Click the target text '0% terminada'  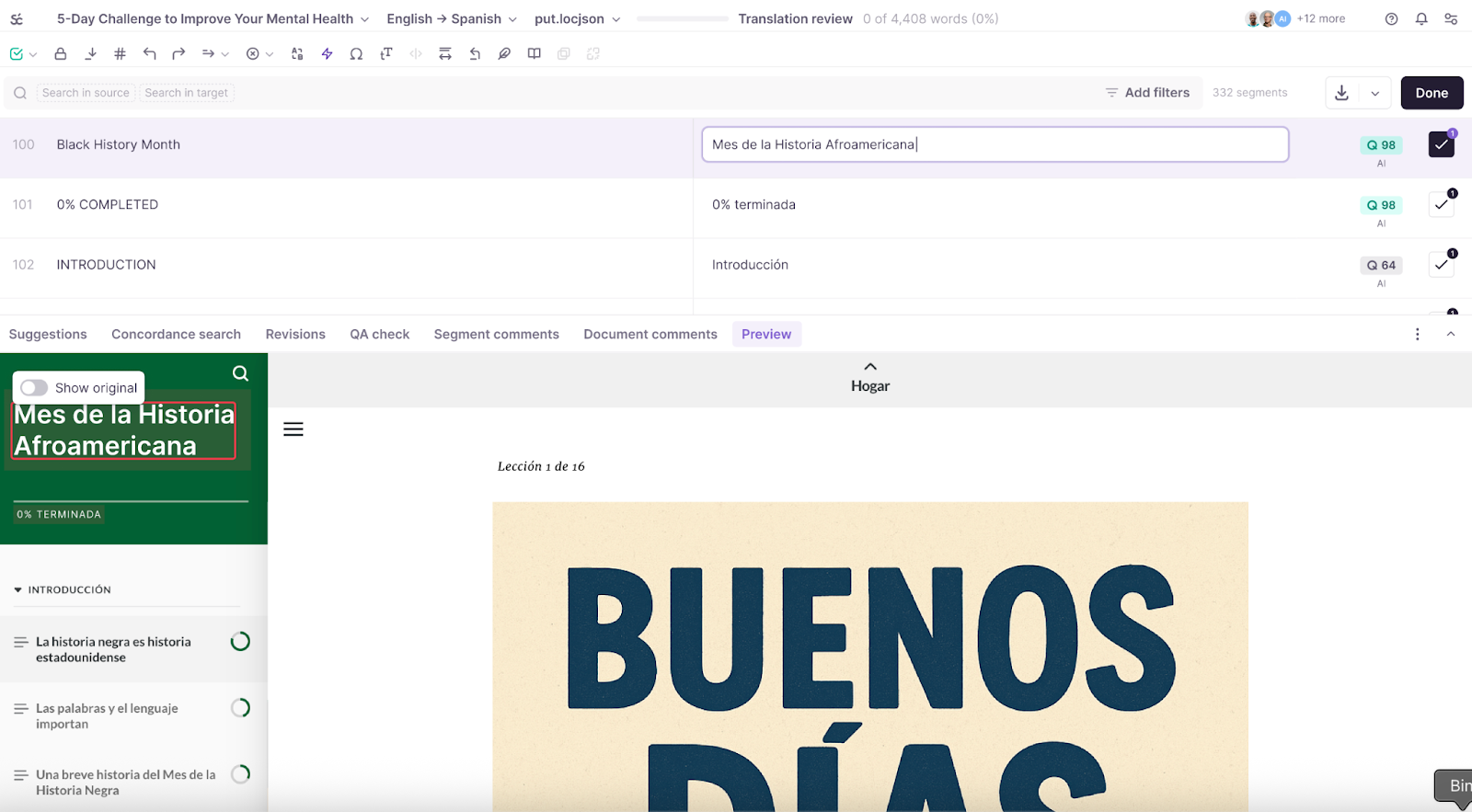(x=753, y=205)
